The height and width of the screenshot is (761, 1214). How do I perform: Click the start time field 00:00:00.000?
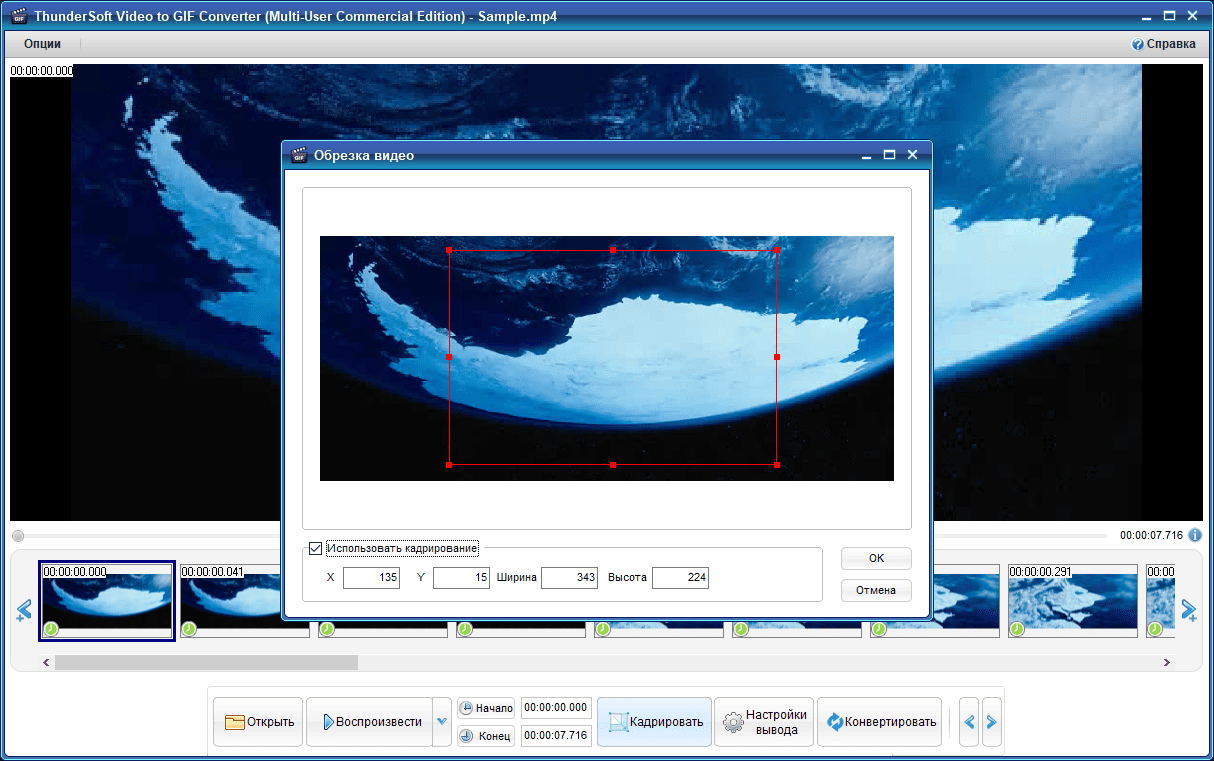point(557,708)
